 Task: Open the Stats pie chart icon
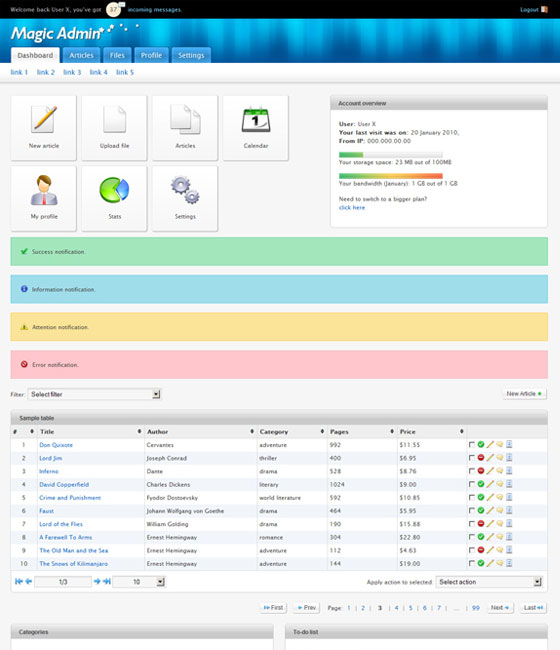point(114,190)
